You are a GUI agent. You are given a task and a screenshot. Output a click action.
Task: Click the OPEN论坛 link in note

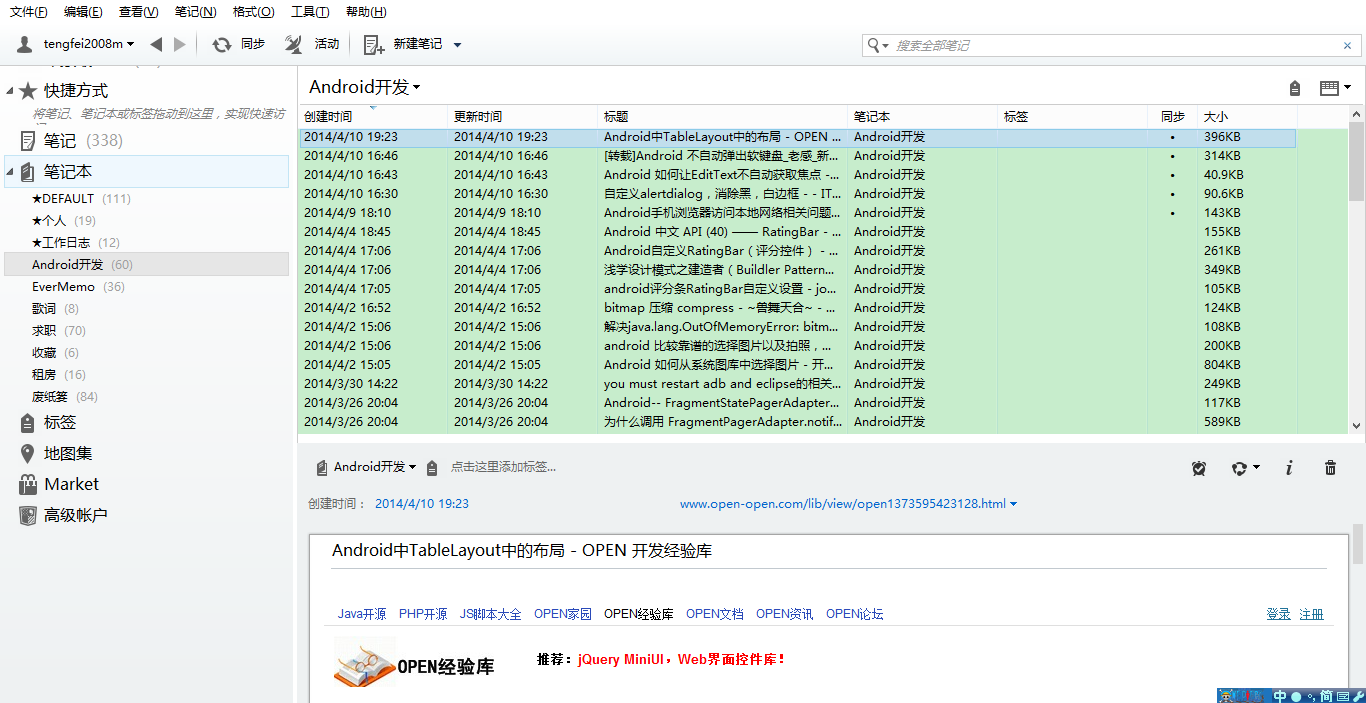coord(855,614)
